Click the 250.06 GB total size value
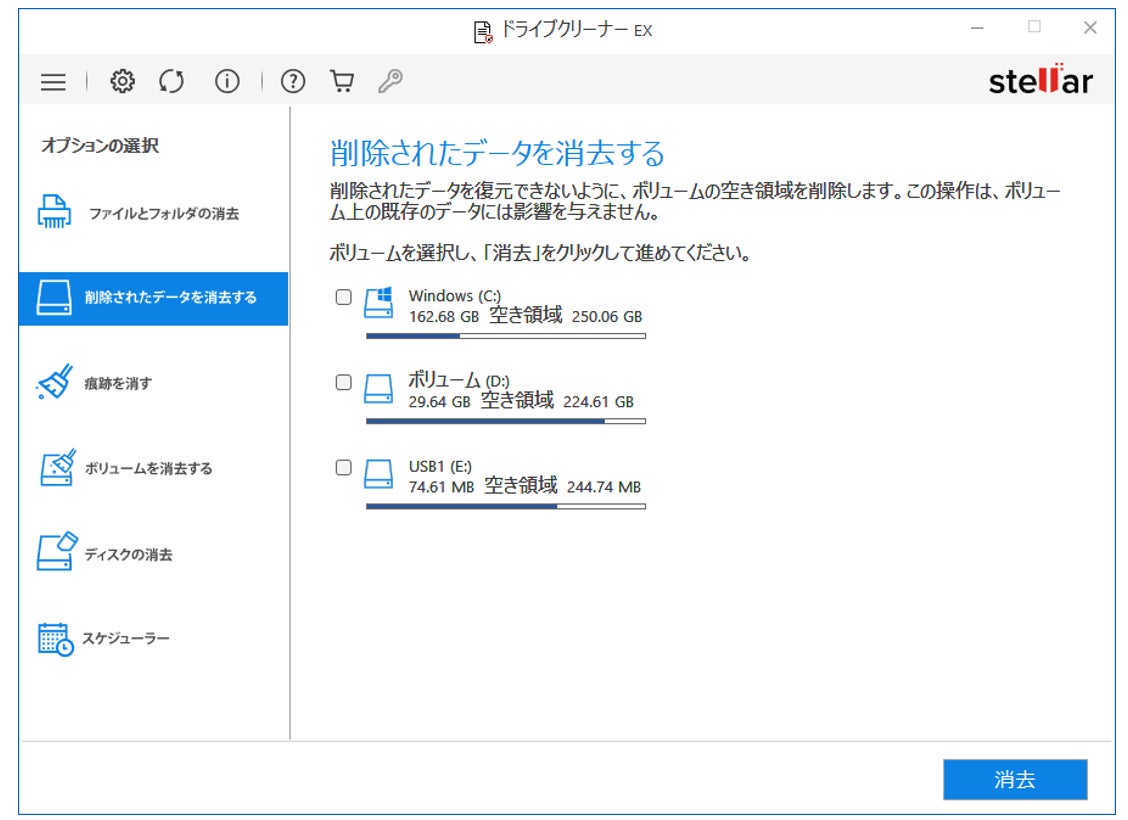Screen dimensions: 1128x820 point(606,316)
